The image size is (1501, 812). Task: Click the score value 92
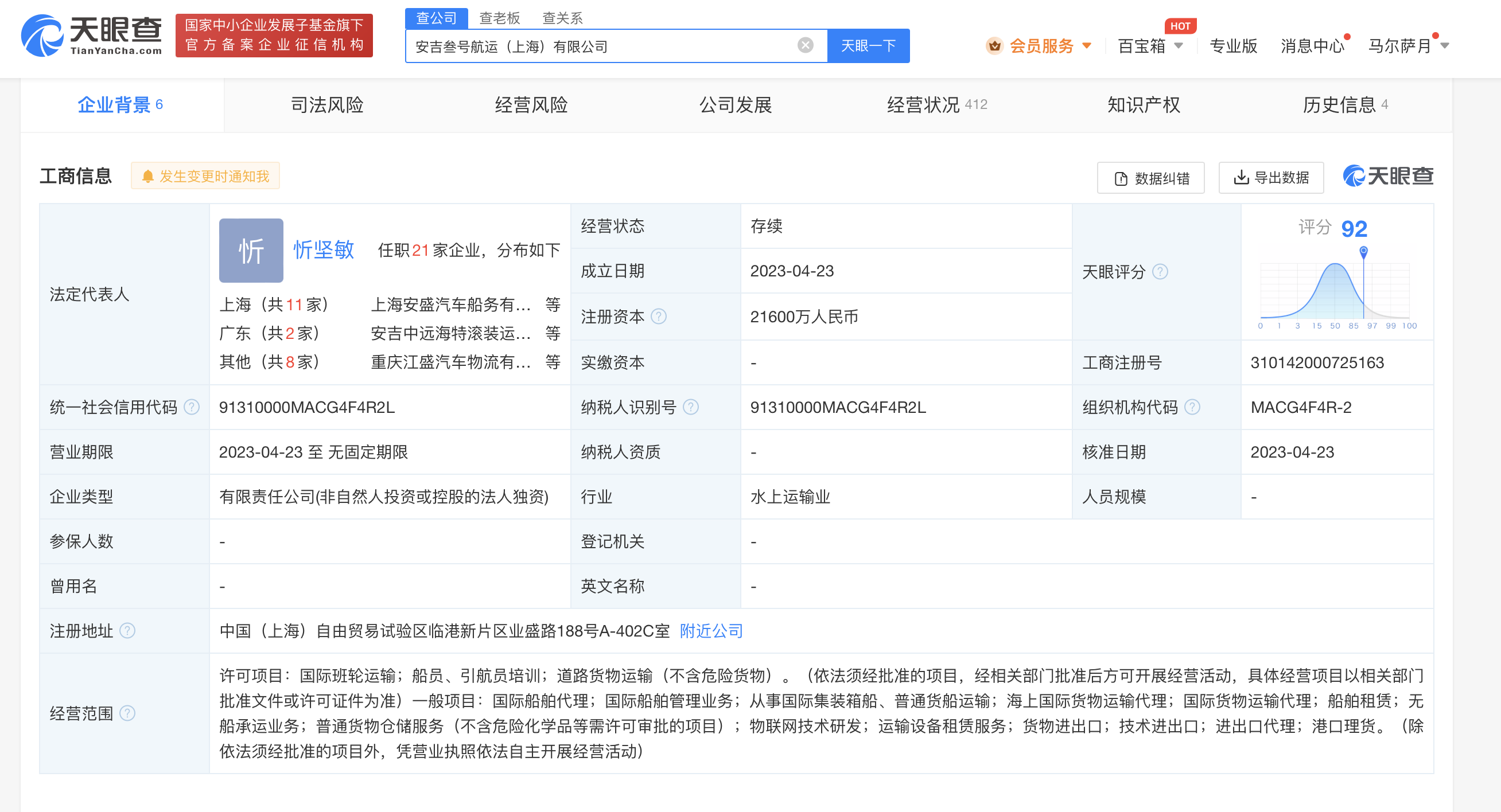[1354, 228]
